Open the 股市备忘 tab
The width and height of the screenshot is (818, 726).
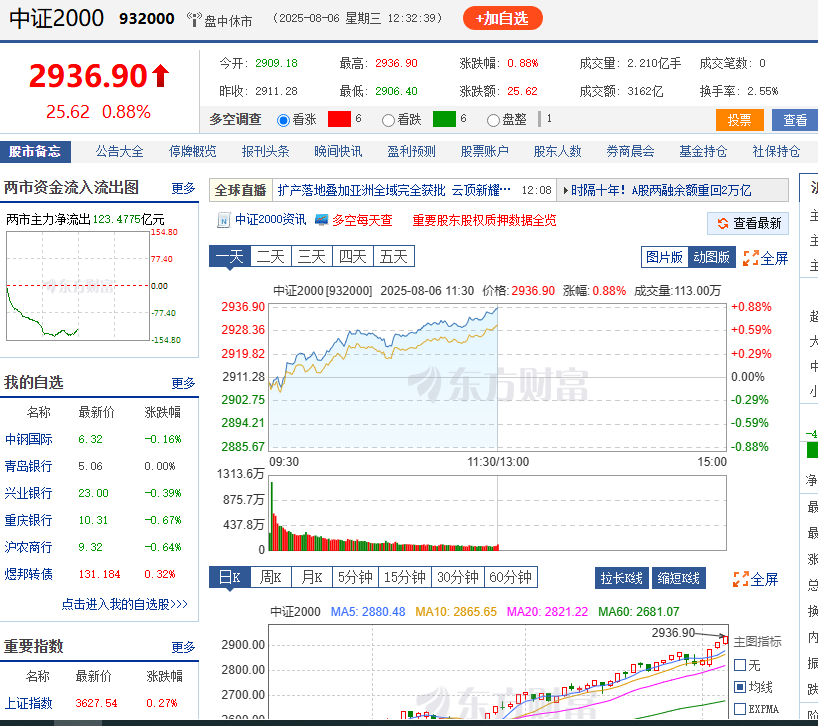click(x=35, y=152)
